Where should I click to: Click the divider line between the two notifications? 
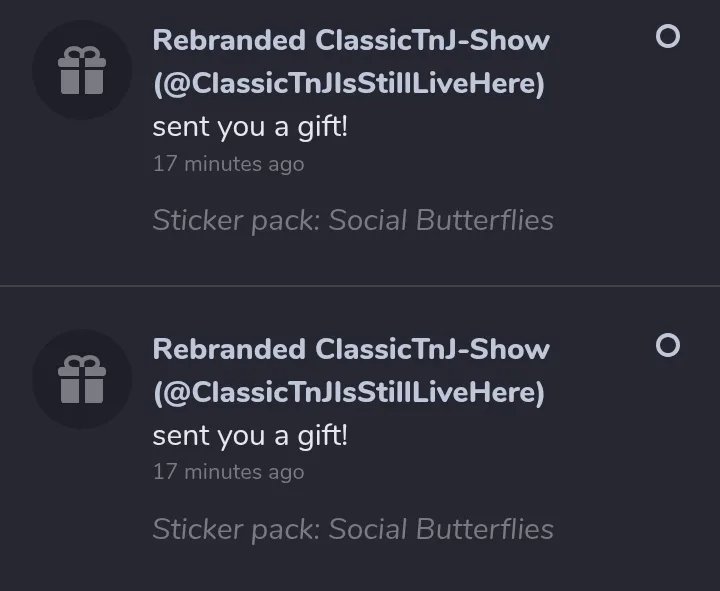360,286
